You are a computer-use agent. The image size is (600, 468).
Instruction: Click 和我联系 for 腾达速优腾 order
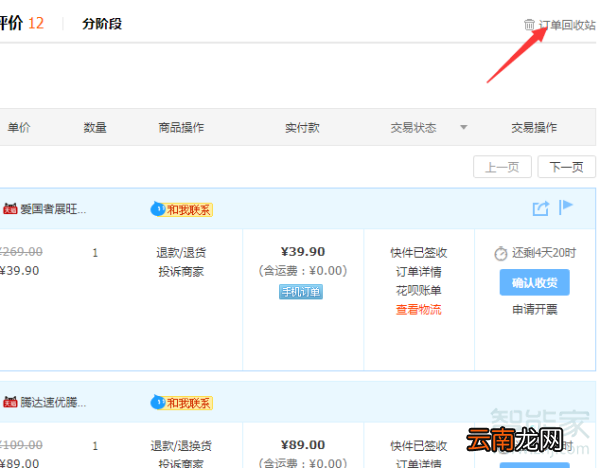pyautogui.click(x=182, y=403)
